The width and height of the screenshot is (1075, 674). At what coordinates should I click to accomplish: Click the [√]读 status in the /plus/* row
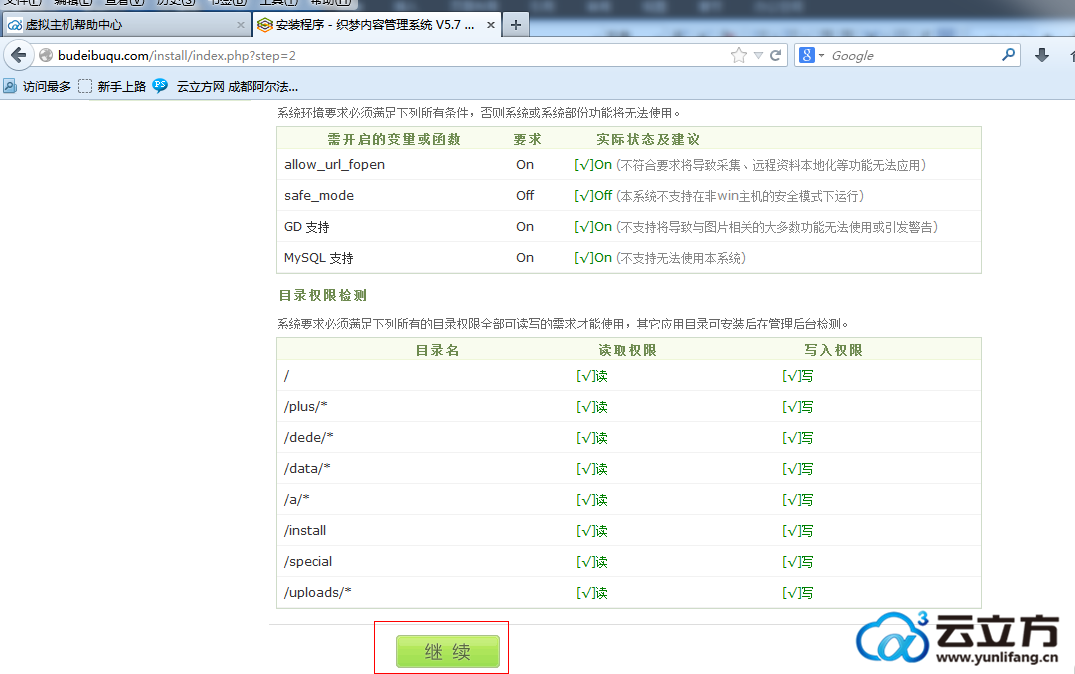click(592, 407)
